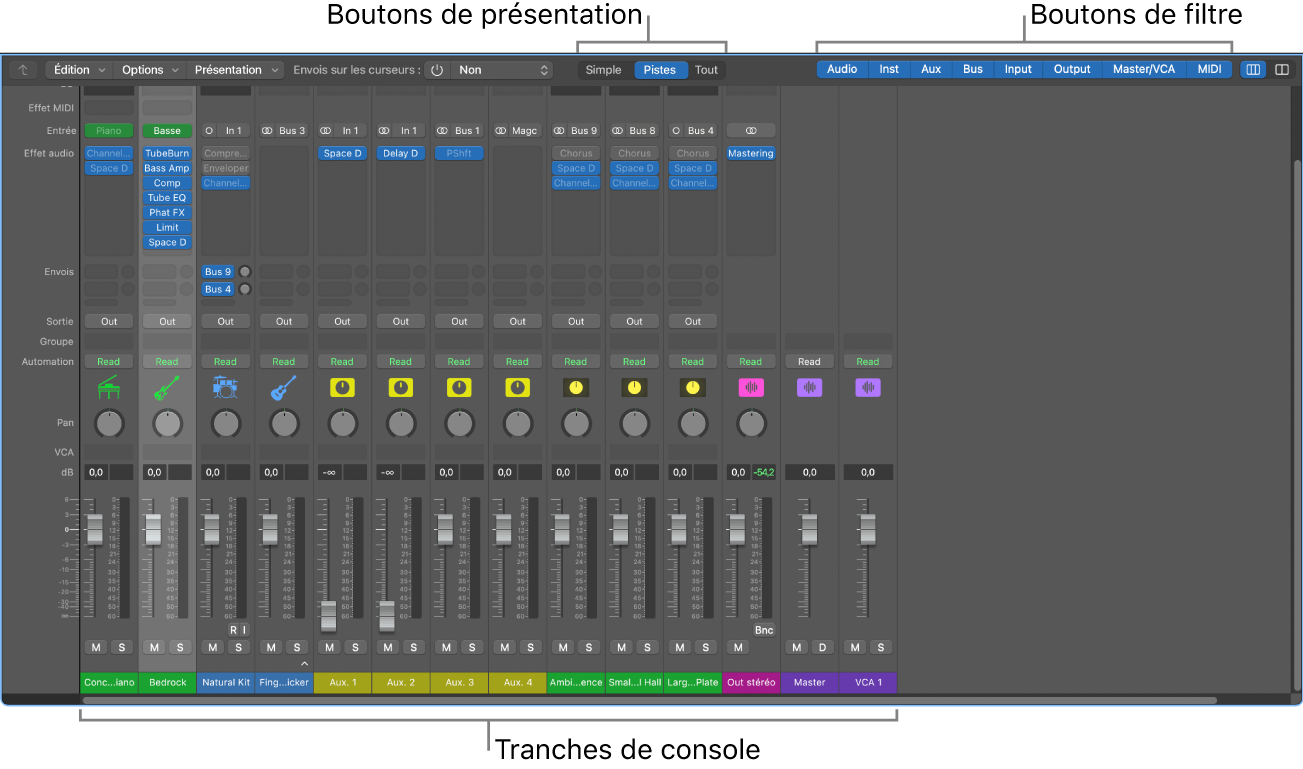Click the VCA 1 channel waveform icon
This screenshot has width=1303, height=769.
[867, 387]
